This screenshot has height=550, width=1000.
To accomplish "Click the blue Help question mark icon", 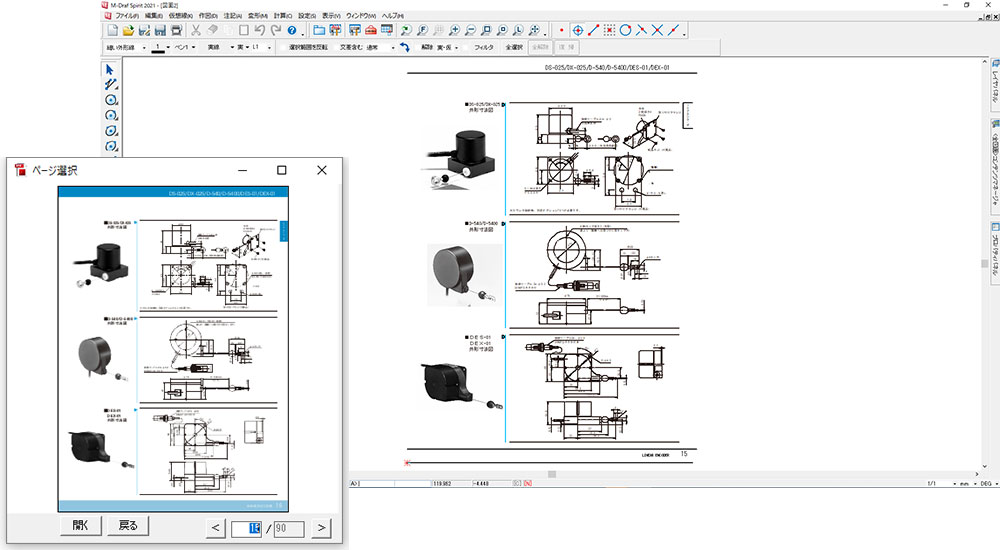I will [x=291, y=31].
